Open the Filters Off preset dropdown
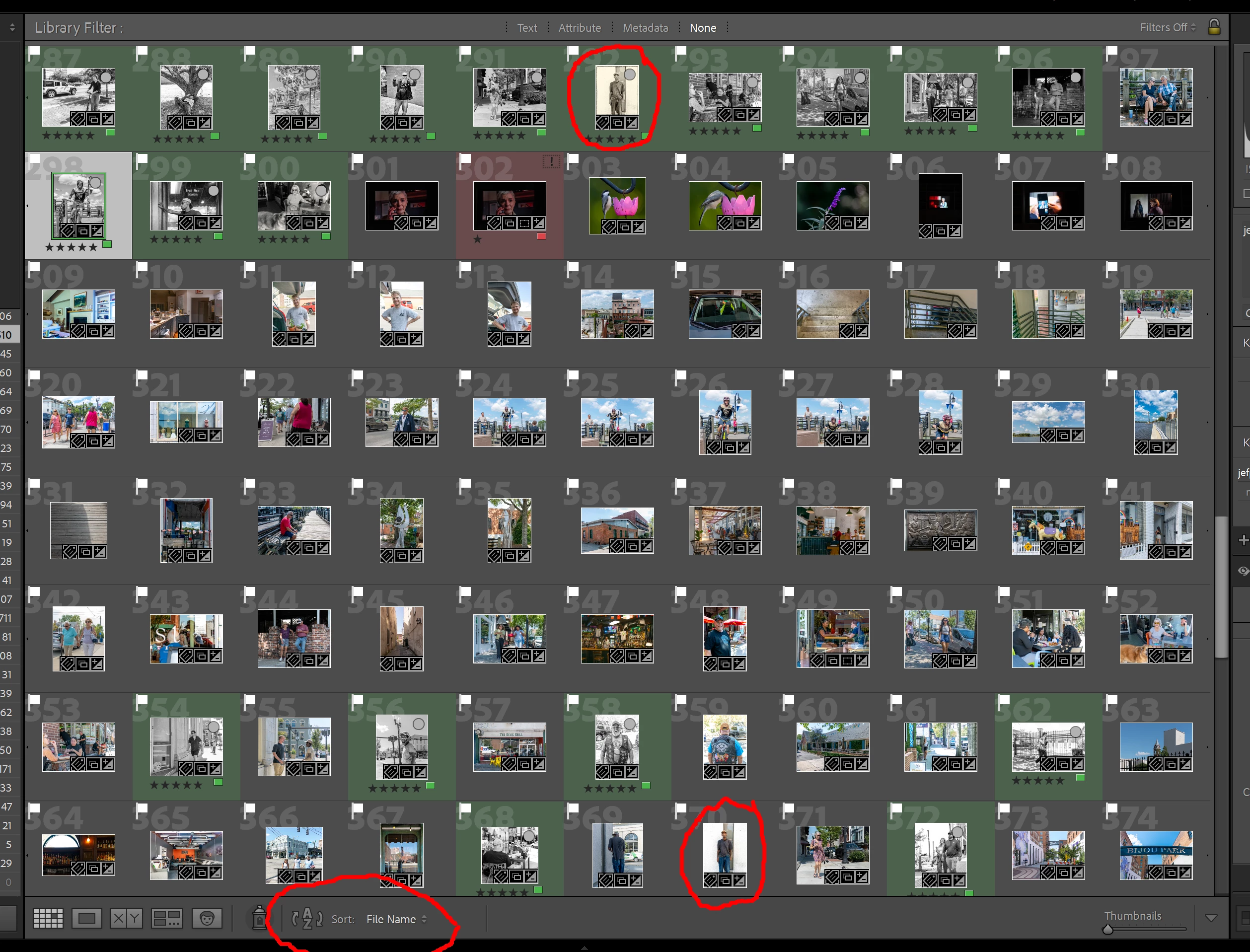The width and height of the screenshot is (1250, 952). click(x=1167, y=27)
